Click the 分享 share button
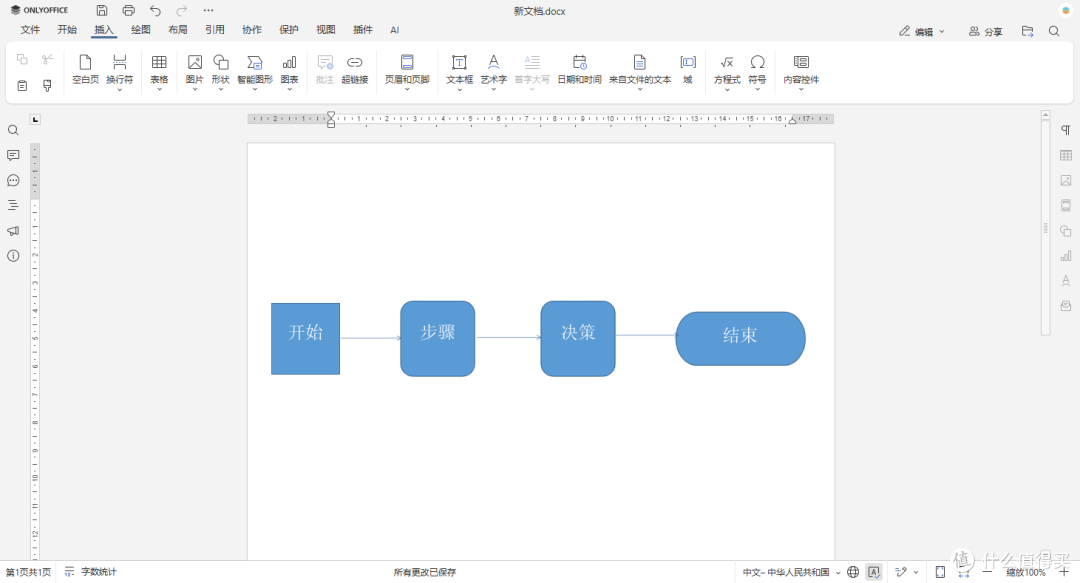The width and height of the screenshot is (1080, 583). click(986, 31)
